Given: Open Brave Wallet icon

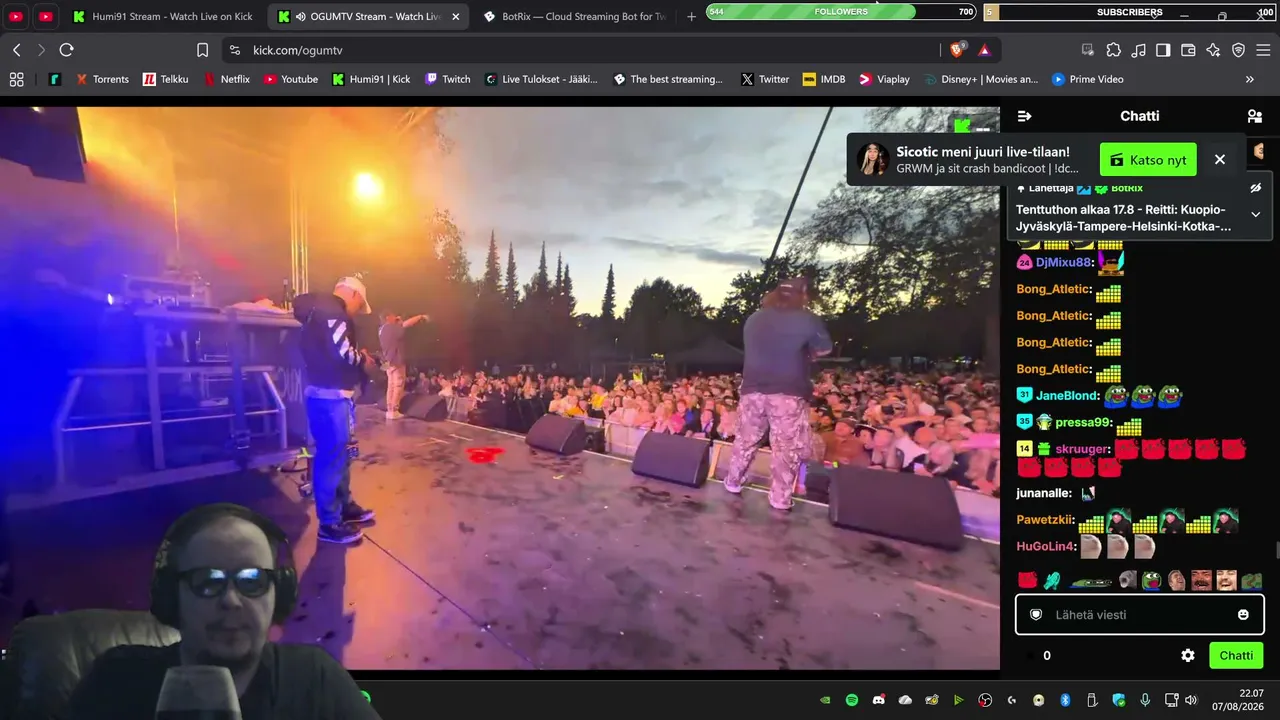Looking at the screenshot, I should 1188,50.
